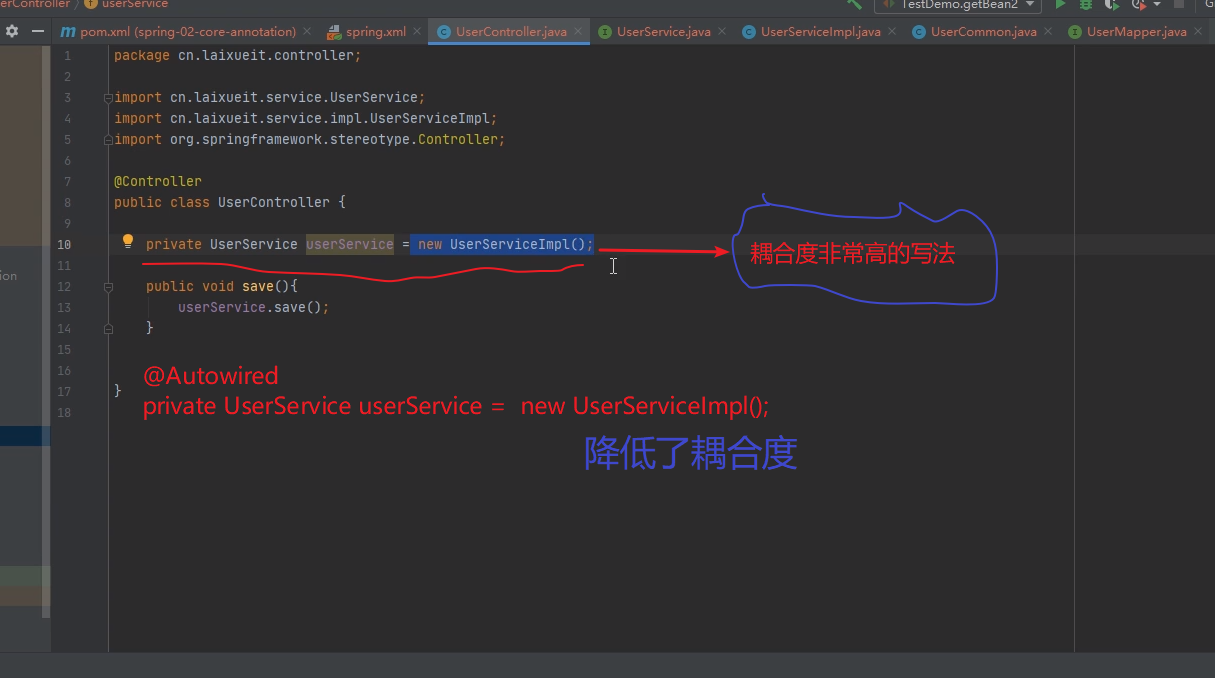Collapse the import block at line 3
The height and width of the screenshot is (678, 1215).
click(107, 97)
